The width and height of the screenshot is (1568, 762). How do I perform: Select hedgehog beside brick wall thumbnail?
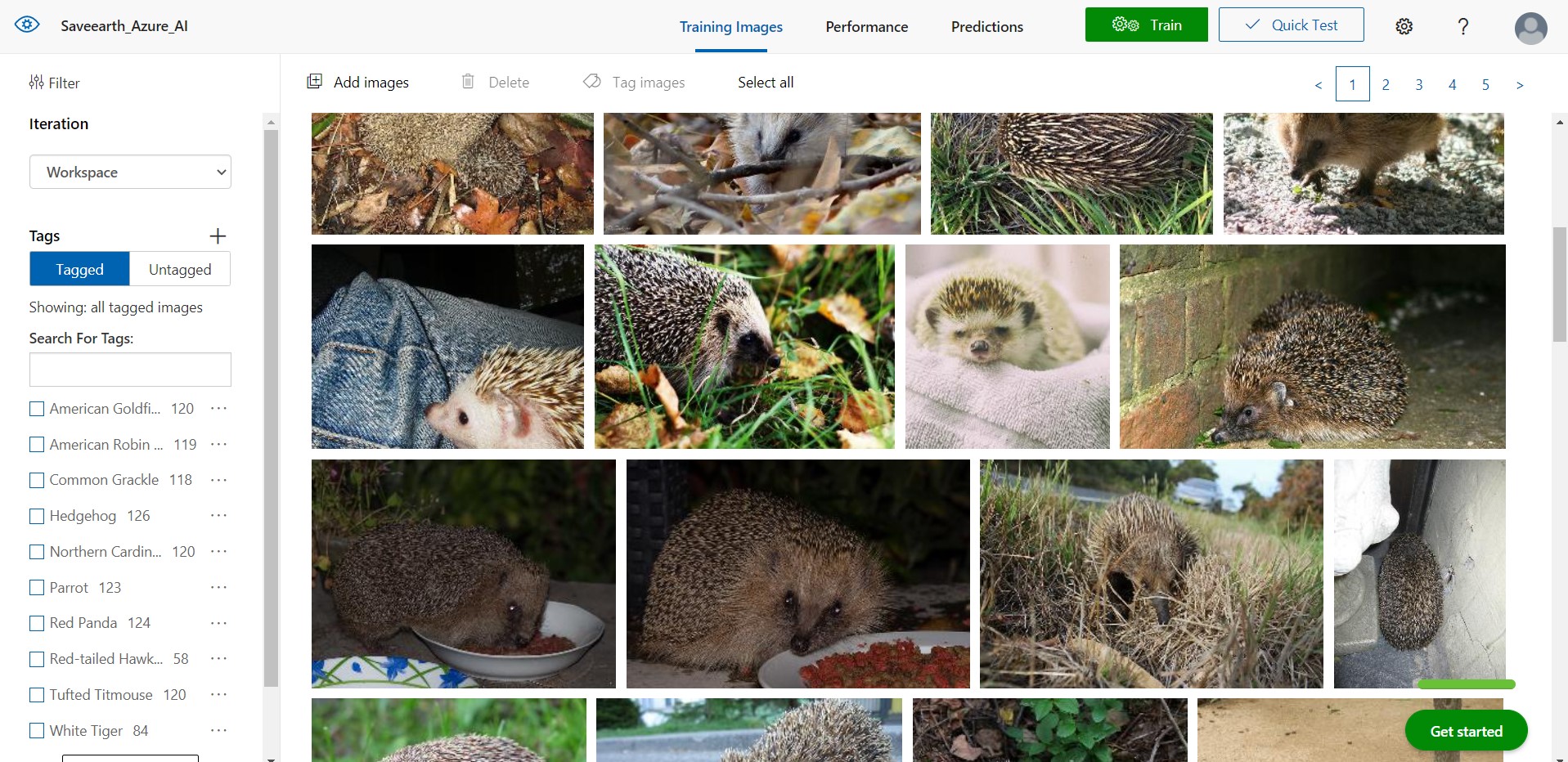coord(1312,347)
